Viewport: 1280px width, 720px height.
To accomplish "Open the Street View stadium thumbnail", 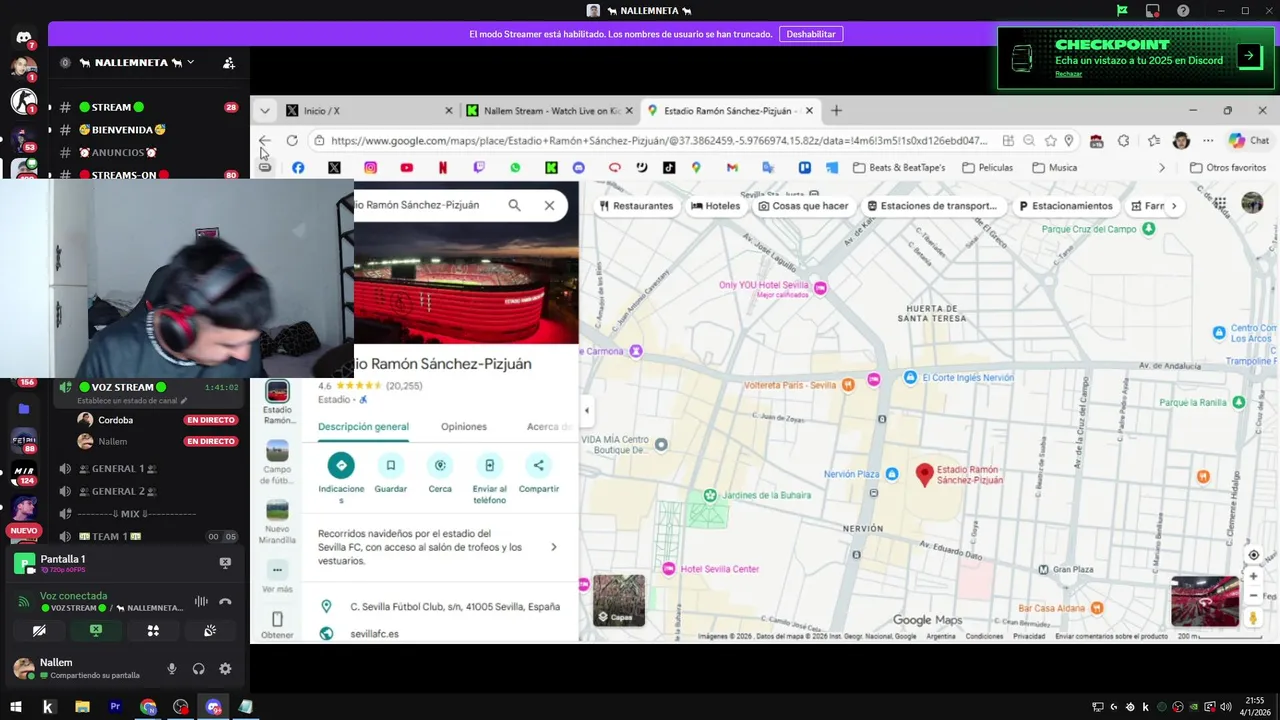I will (1205, 601).
